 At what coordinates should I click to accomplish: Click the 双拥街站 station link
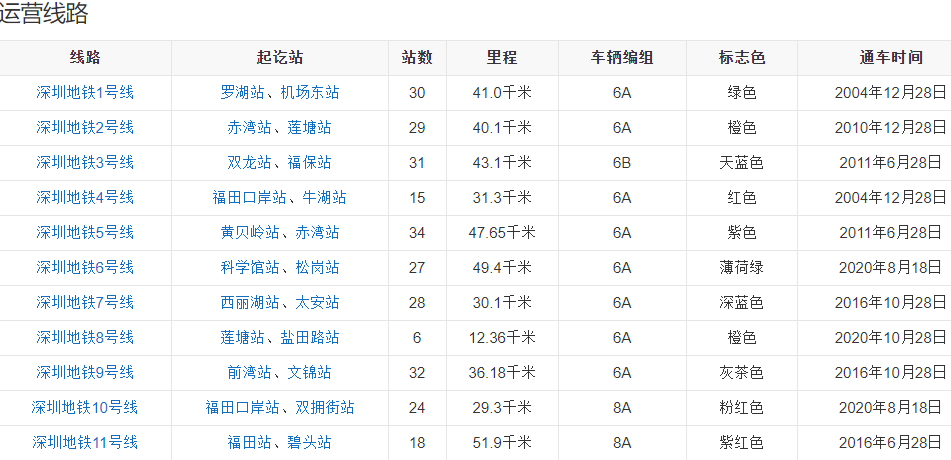pyautogui.click(x=324, y=407)
